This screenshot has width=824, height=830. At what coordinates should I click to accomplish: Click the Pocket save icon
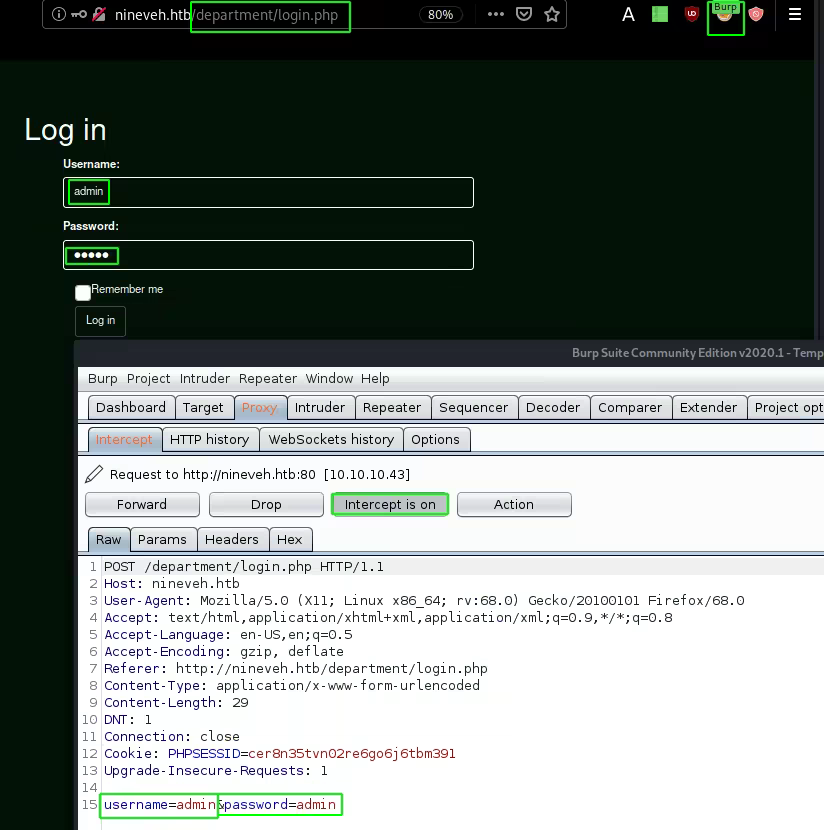tap(524, 15)
